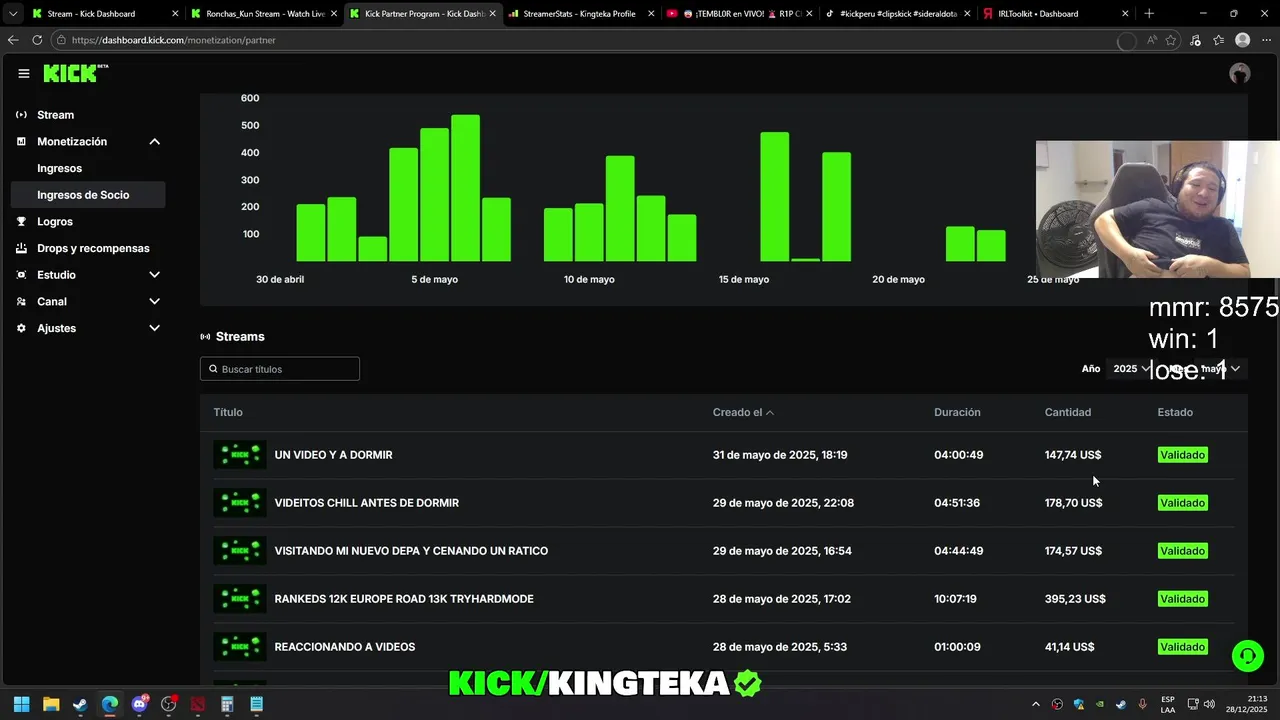Click date 28 de mayo de 2025, 5:33
1280x720 pixels.
click(x=780, y=647)
